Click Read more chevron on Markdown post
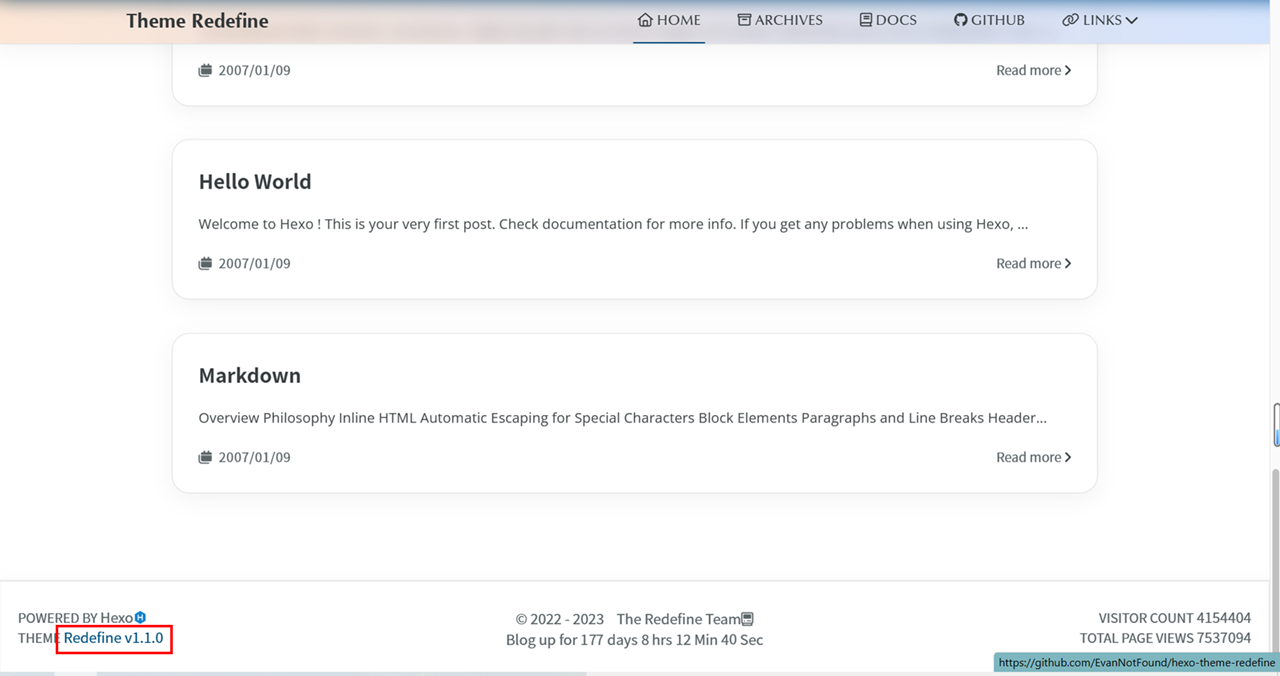This screenshot has height=676, width=1280. coord(1068,458)
